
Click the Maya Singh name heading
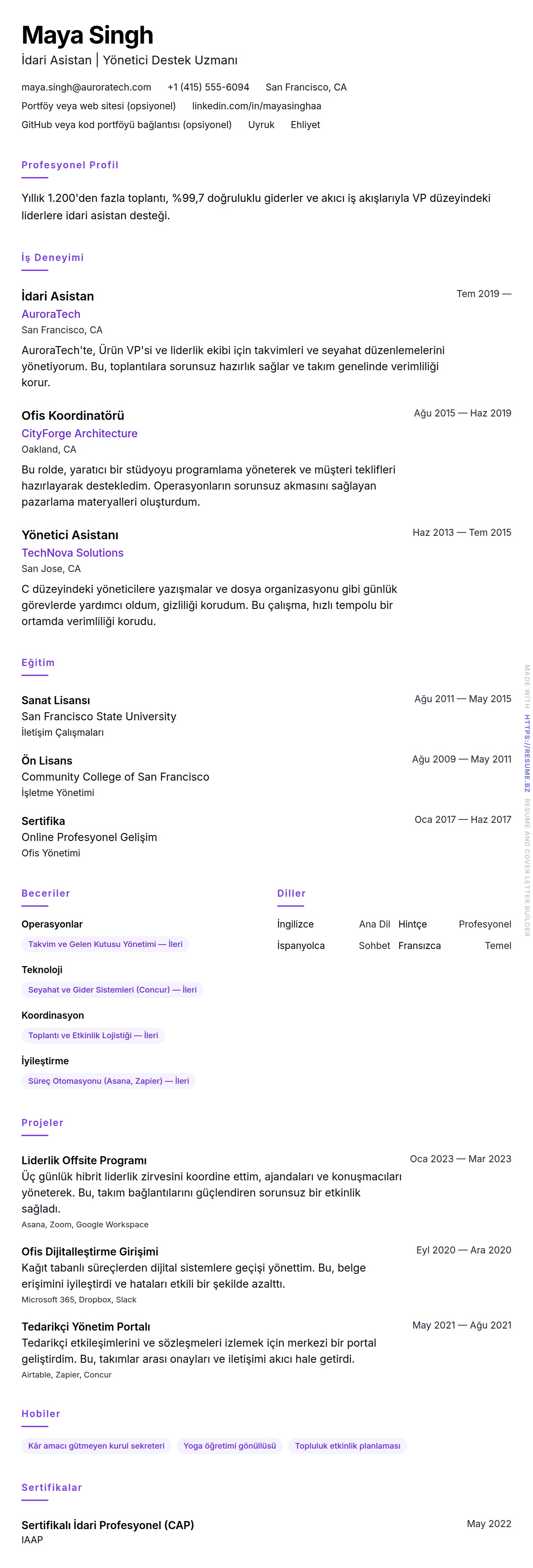click(87, 35)
